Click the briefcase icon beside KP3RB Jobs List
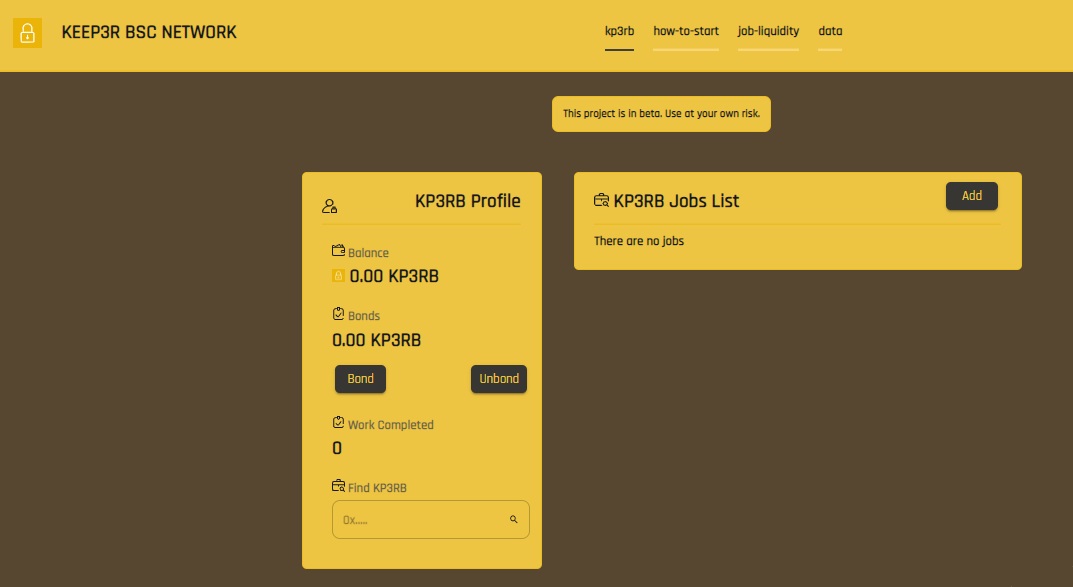Viewport: 1073px width, 587px height. click(x=601, y=200)
